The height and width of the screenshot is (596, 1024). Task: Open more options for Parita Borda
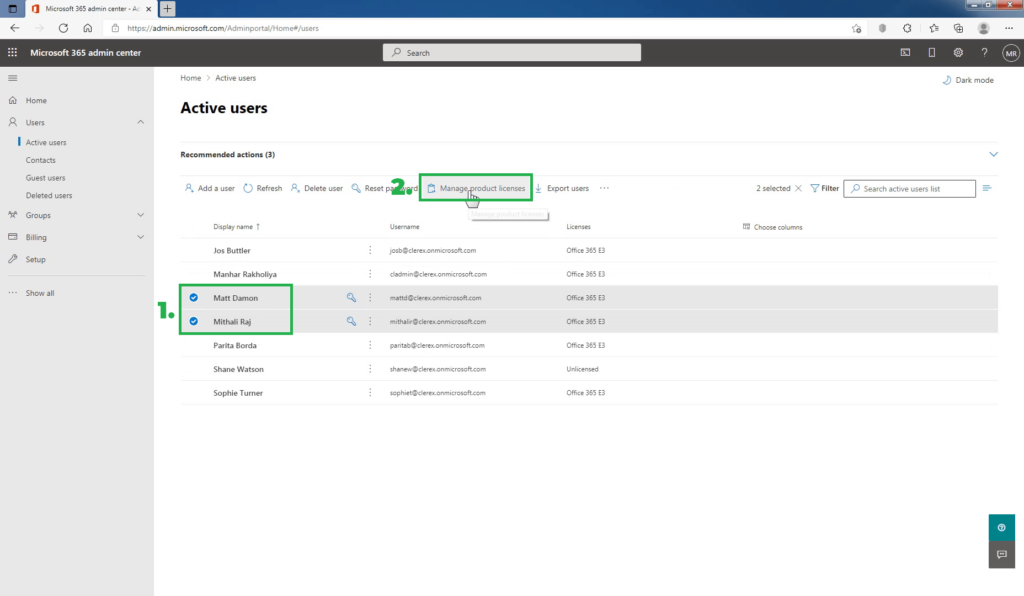click(x=370, y=345)
